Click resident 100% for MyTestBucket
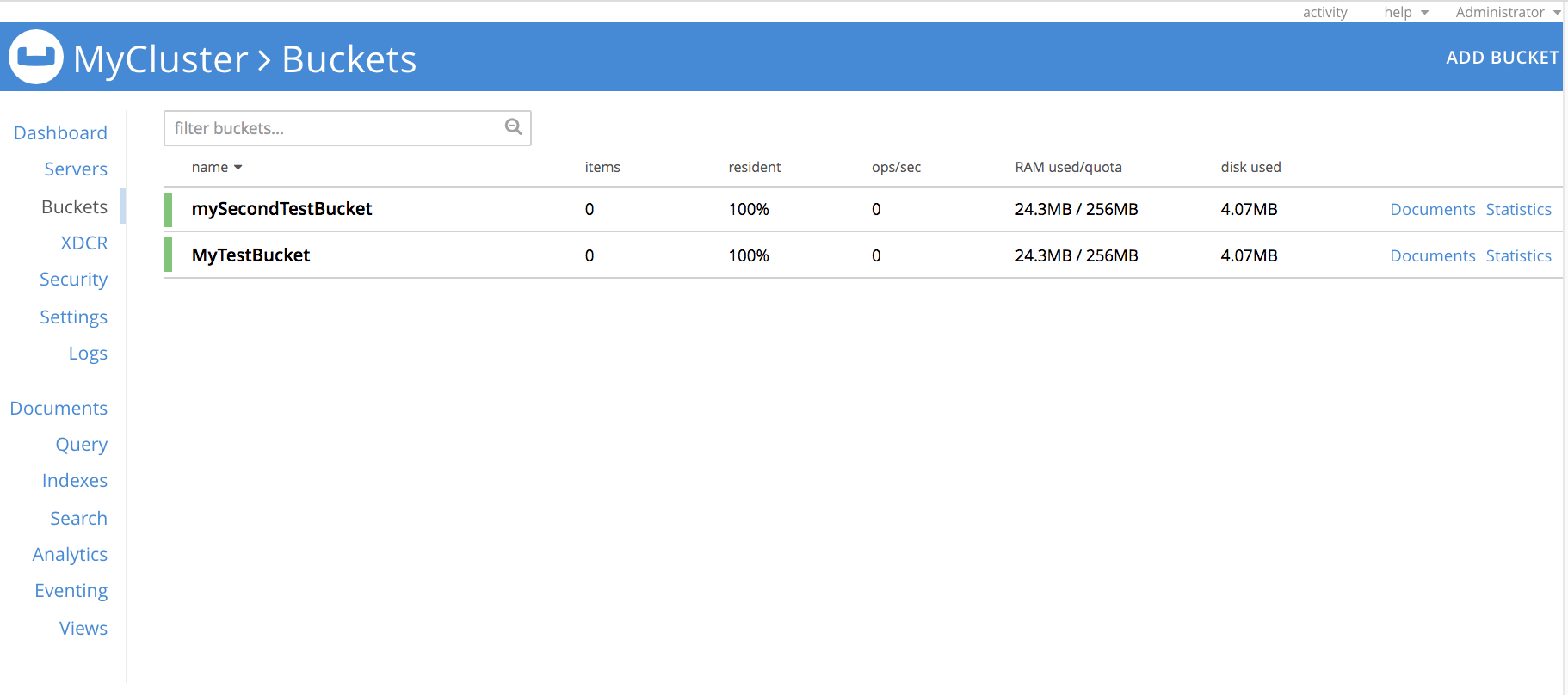Screen dimensions: 1568x695 pos(749,255)
